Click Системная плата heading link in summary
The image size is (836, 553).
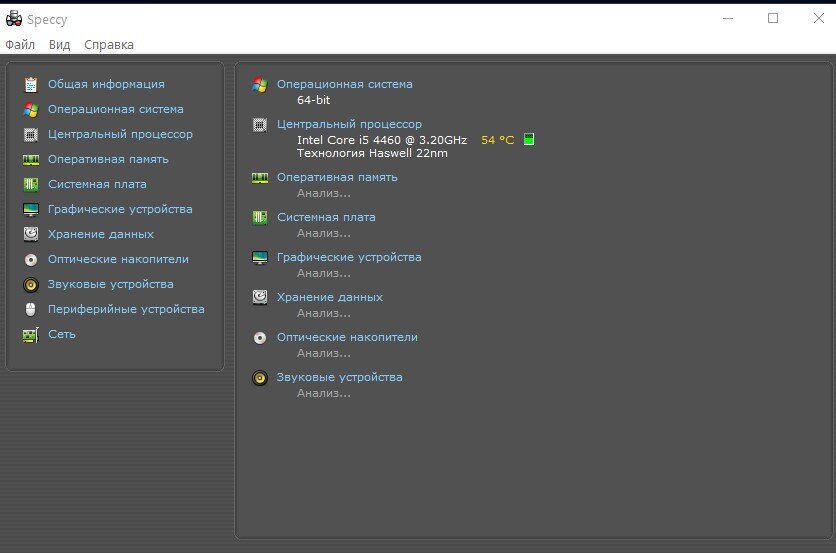(326, 218)
